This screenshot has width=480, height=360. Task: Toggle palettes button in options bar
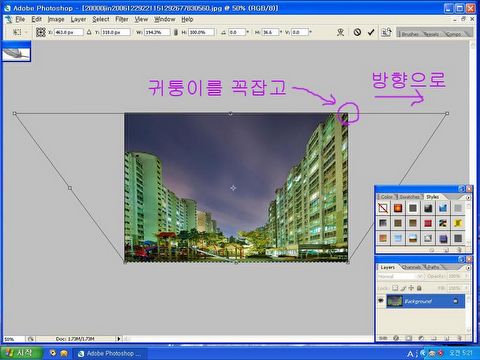point(386,32)
